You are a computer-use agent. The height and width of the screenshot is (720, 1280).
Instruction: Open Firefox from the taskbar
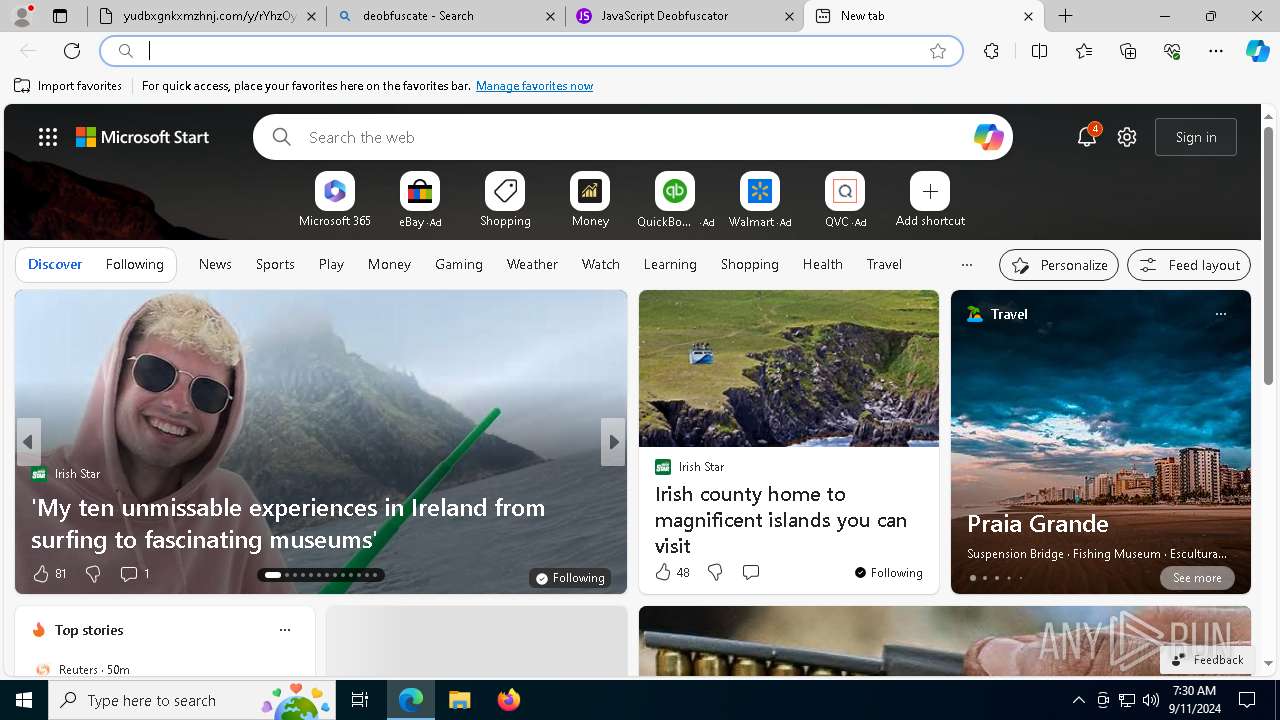coord(509,700)
